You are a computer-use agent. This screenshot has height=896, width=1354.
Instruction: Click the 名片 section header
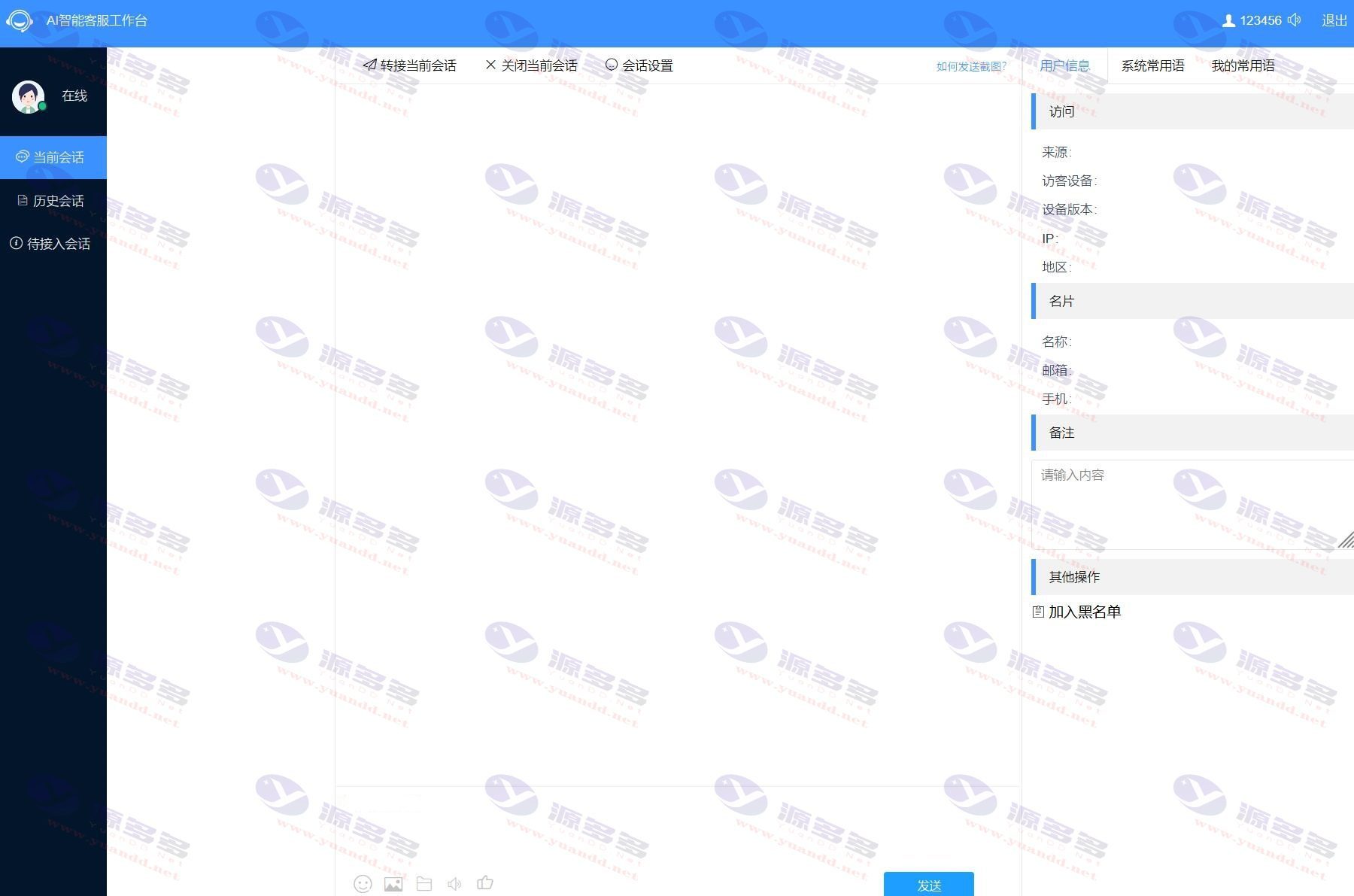click(x=1192, y=301)
